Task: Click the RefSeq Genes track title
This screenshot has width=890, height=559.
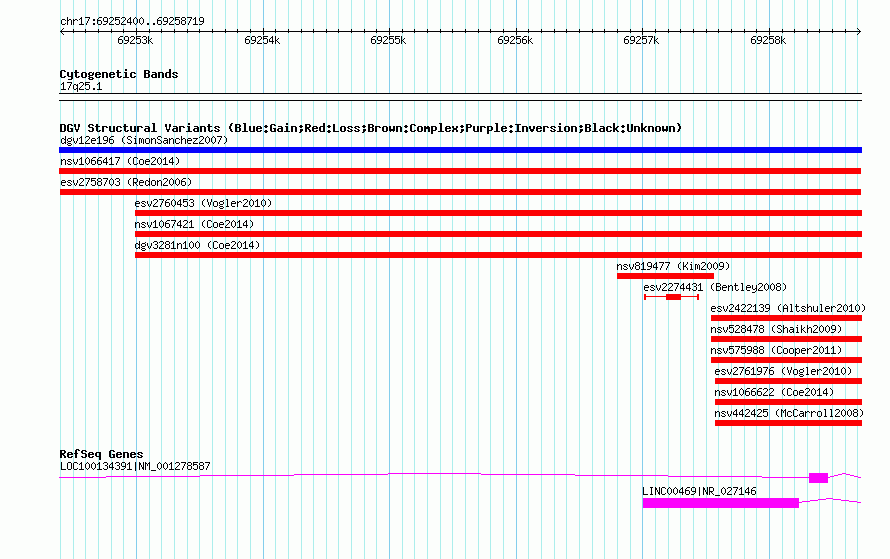Action: click(102, 454)
